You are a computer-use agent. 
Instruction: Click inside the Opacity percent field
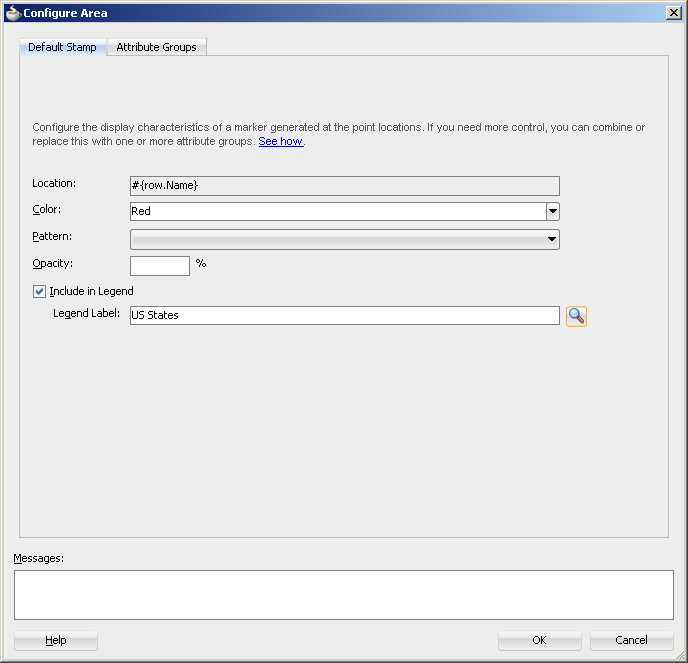pyautogui.click(x=160, y=266)
